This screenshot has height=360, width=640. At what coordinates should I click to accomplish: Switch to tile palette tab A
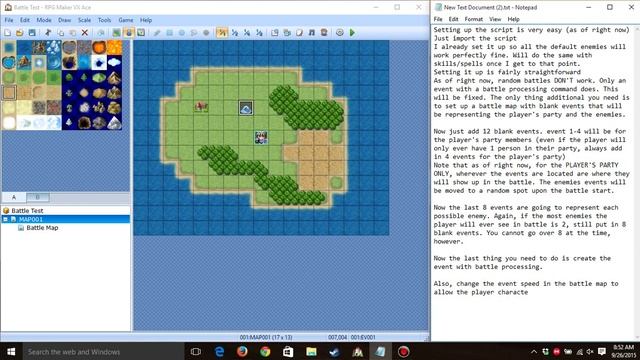tap(14, 198)
